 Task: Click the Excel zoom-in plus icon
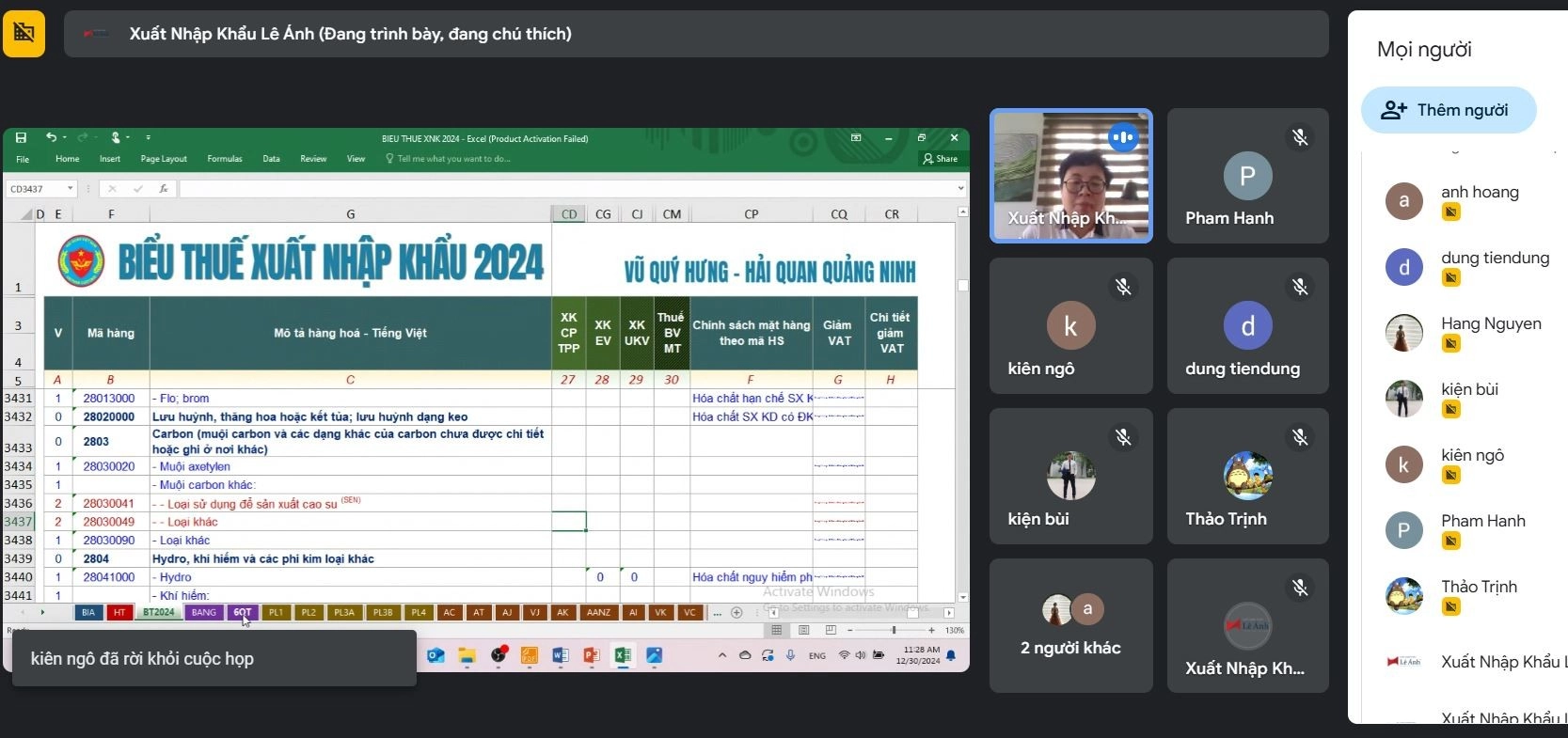point(931,630)
